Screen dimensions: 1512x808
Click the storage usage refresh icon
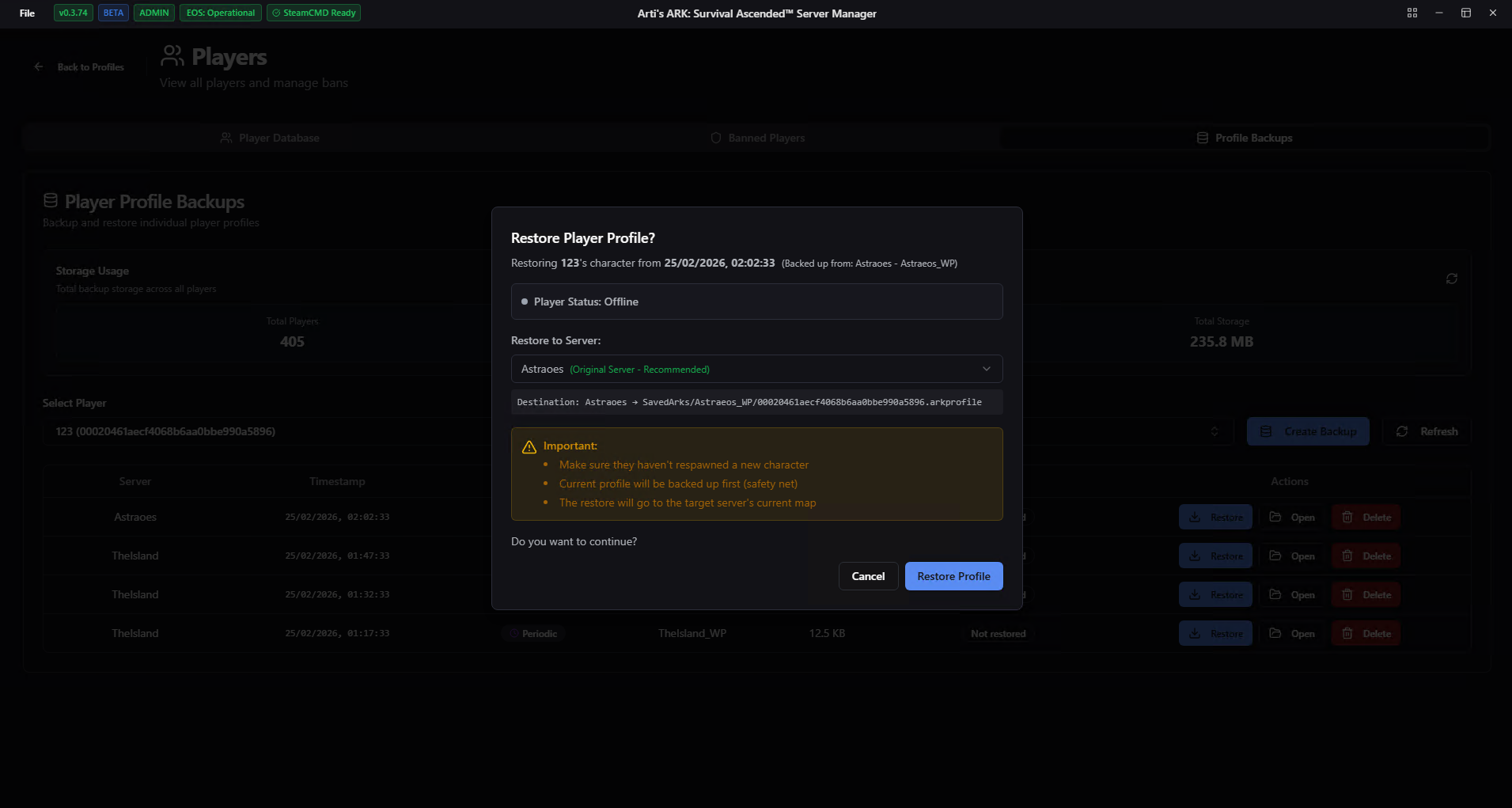click(1451, 279)
